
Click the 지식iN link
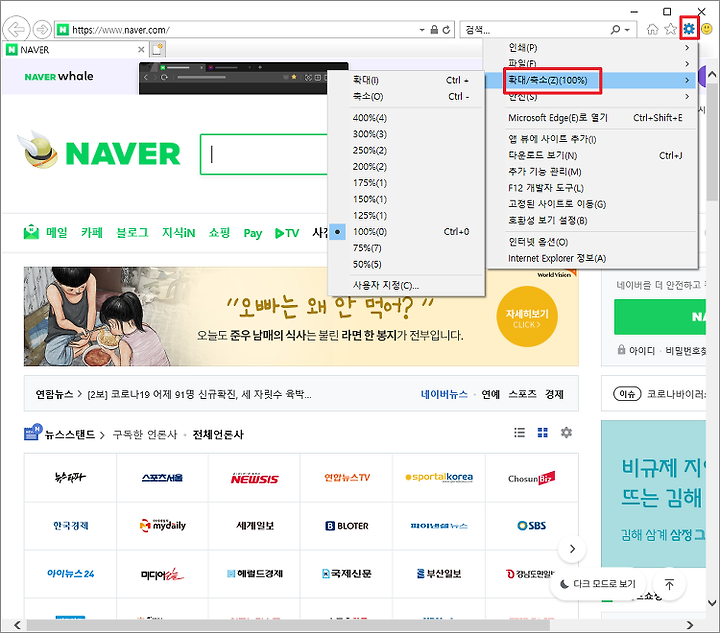tap(179, 233)
